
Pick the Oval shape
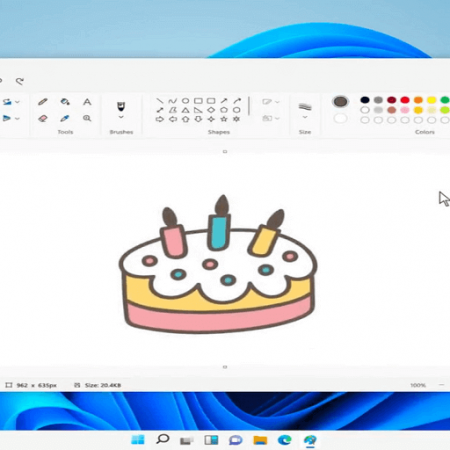(185, 101)
